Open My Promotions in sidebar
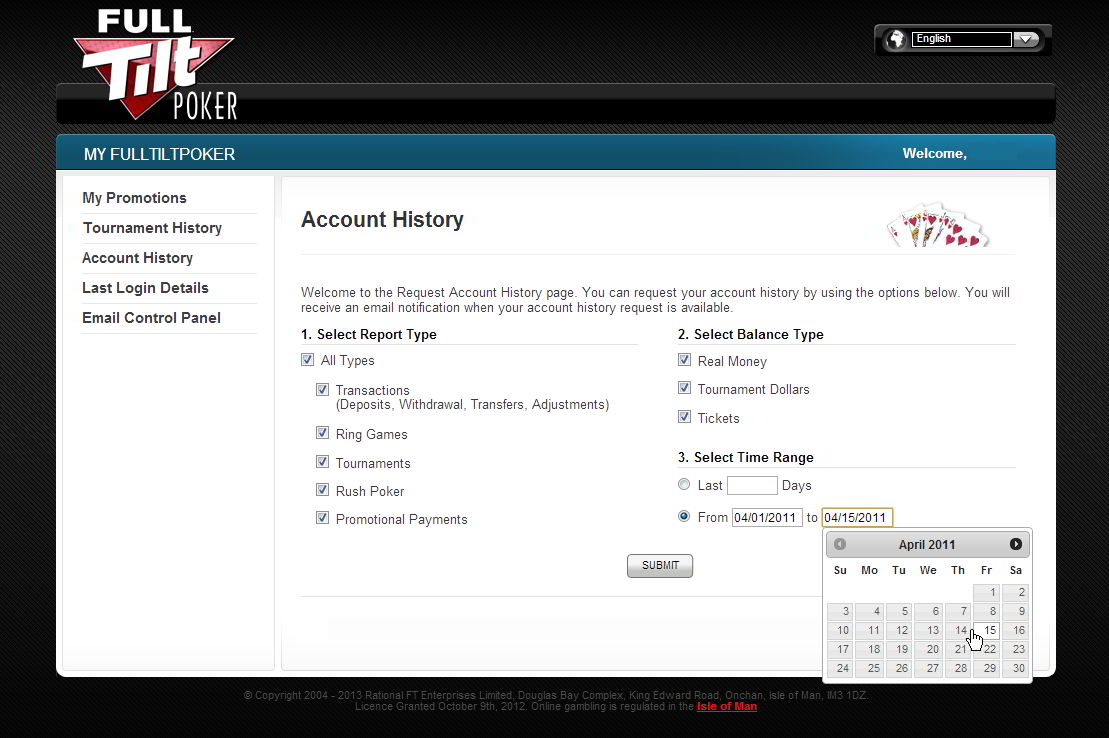The width and height of the screenshot is (1109, 738). 134,198
